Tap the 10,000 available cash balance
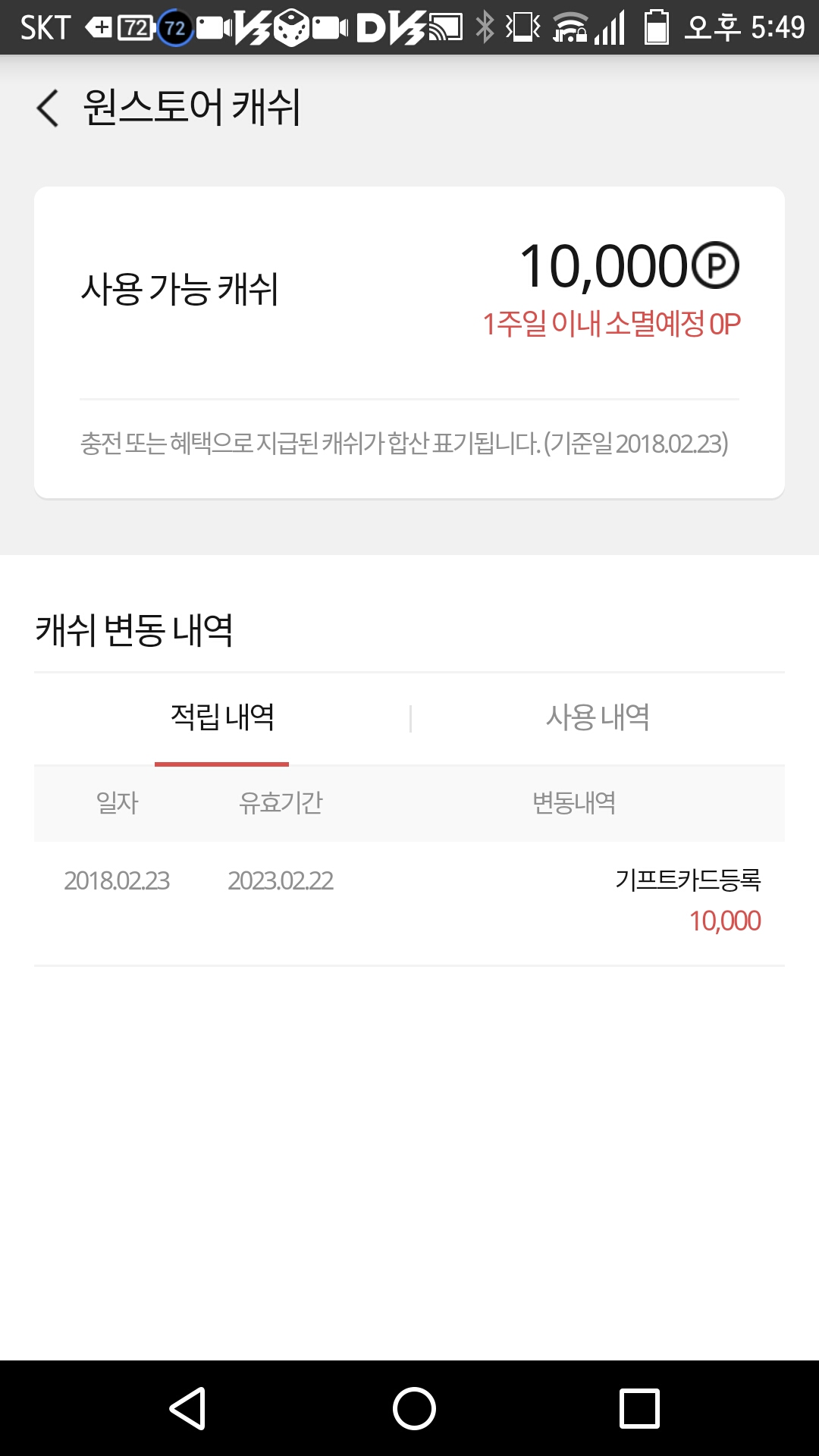The height and width of the screenshot is (1456, 819). [603, 267]
